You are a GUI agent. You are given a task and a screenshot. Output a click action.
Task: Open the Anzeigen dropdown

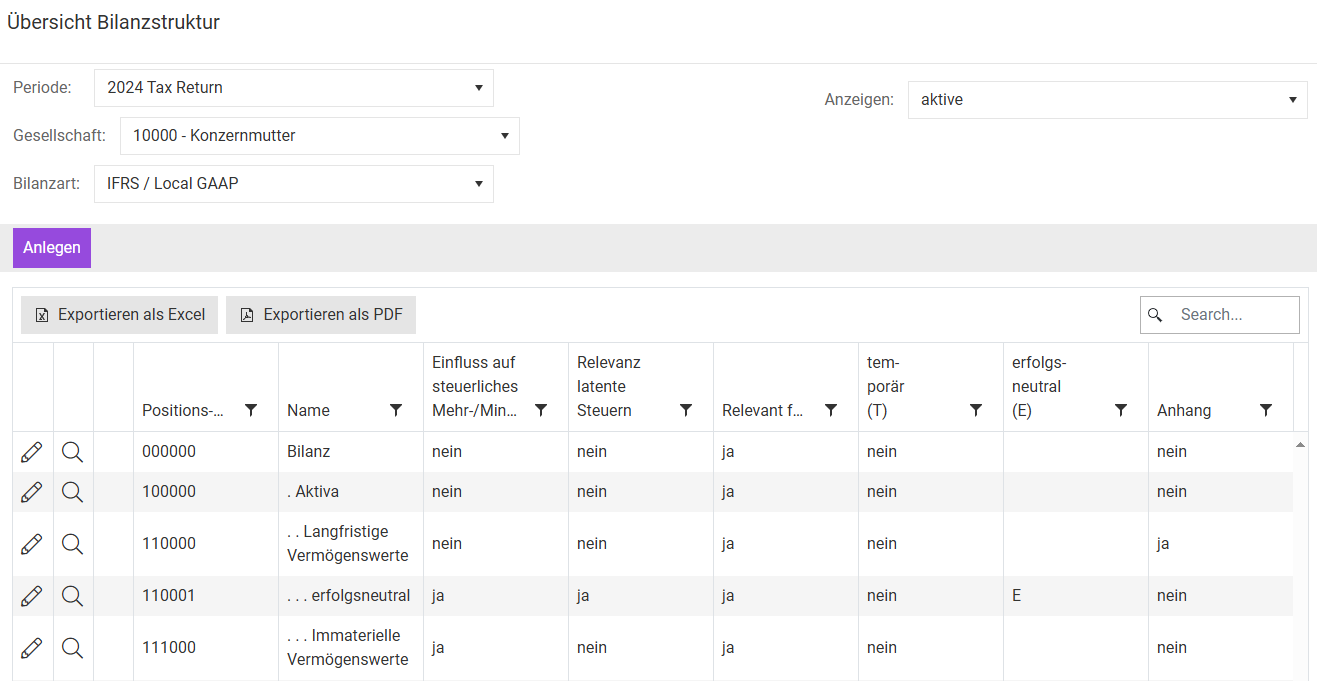[x=1108, y=100]
